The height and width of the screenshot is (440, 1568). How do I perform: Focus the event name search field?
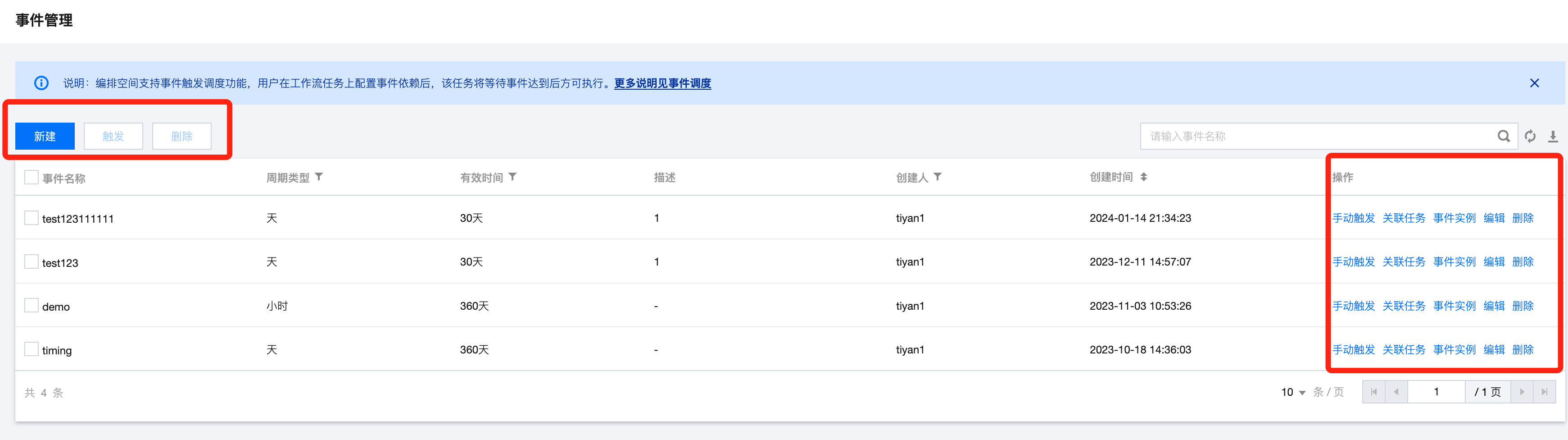[1315, 137]
